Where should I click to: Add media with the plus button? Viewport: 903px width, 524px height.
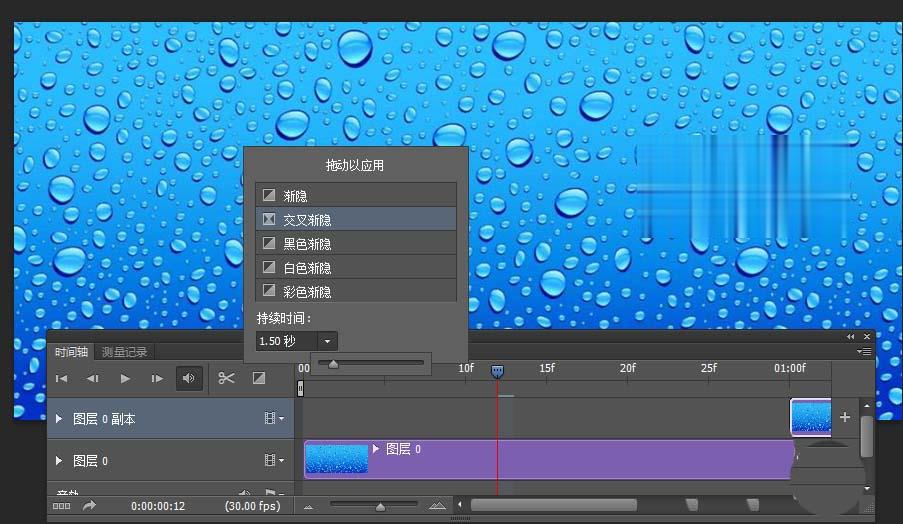tap(845, 417)
